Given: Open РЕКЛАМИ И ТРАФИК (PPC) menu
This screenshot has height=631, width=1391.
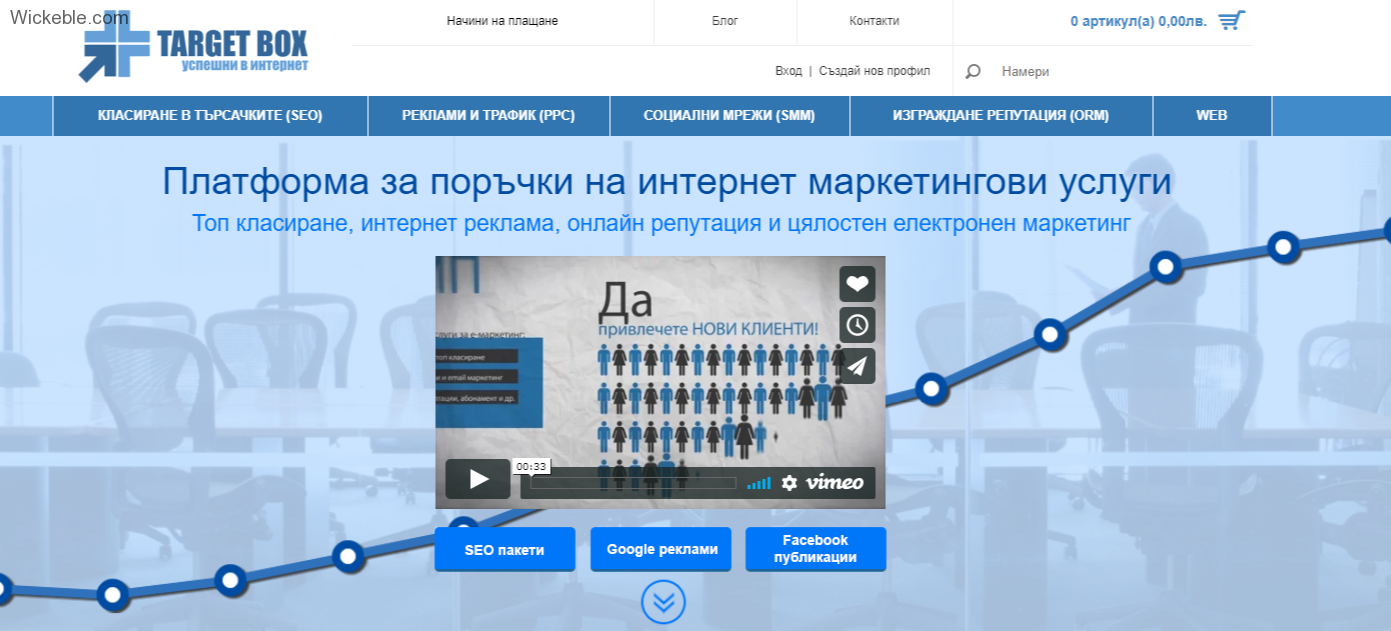Looking at the screenshot, I should [x=489, y=116].
